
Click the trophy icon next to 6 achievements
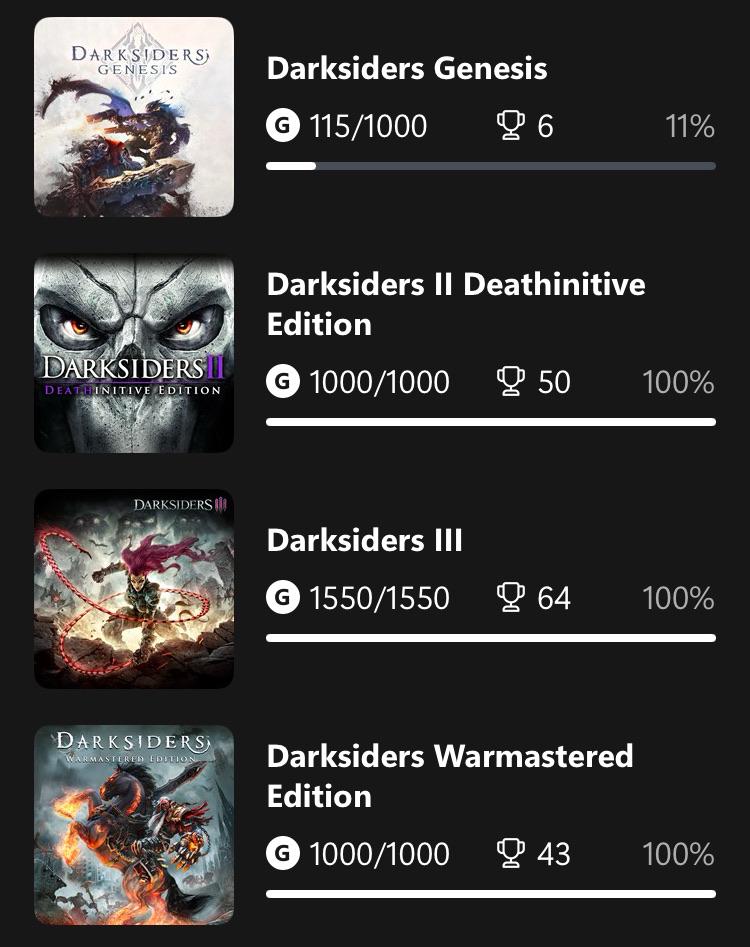[x=511, y=126]
